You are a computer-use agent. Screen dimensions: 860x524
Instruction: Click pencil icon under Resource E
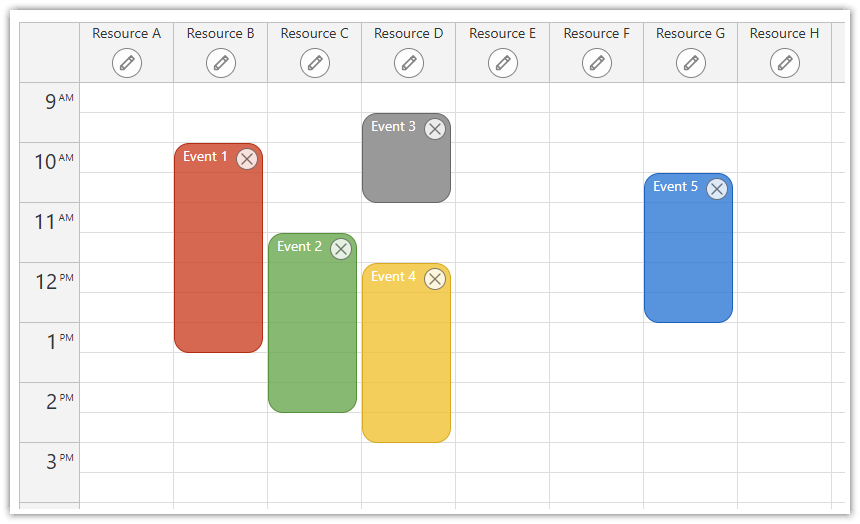click(503, 63)
